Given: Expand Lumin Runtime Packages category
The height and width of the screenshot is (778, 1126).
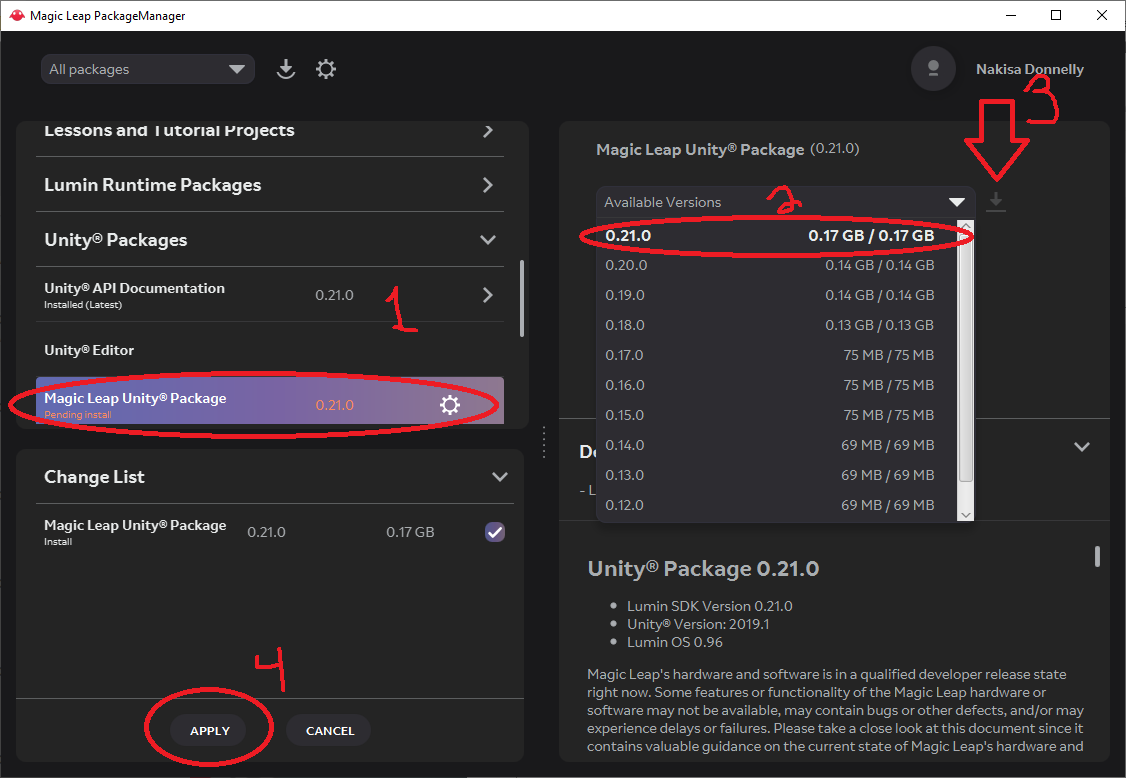Looking at the screenshot, I should coord(270,185).
